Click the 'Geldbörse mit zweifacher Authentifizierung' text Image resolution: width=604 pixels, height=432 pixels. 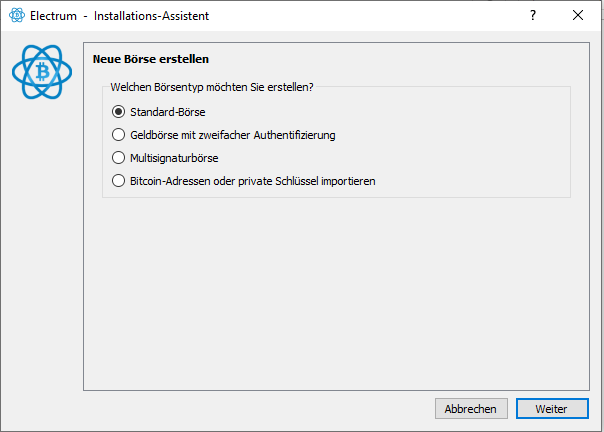click(233, 135)
